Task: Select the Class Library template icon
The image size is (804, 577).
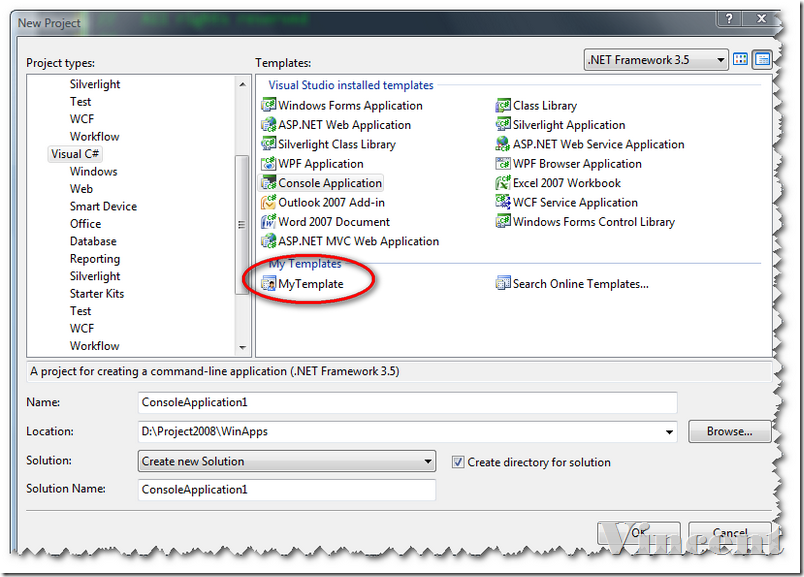Action: tap(504, 106)
